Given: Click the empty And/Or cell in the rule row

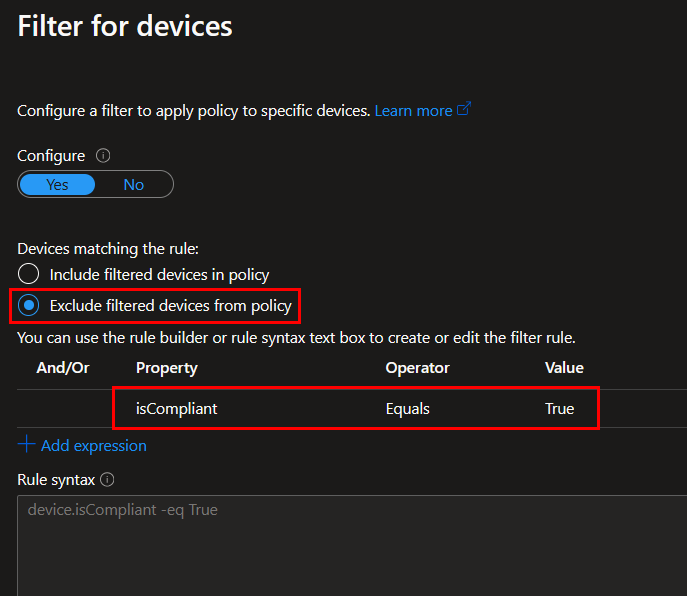Looking at the screenshot, I should click(x=62, y=408).
